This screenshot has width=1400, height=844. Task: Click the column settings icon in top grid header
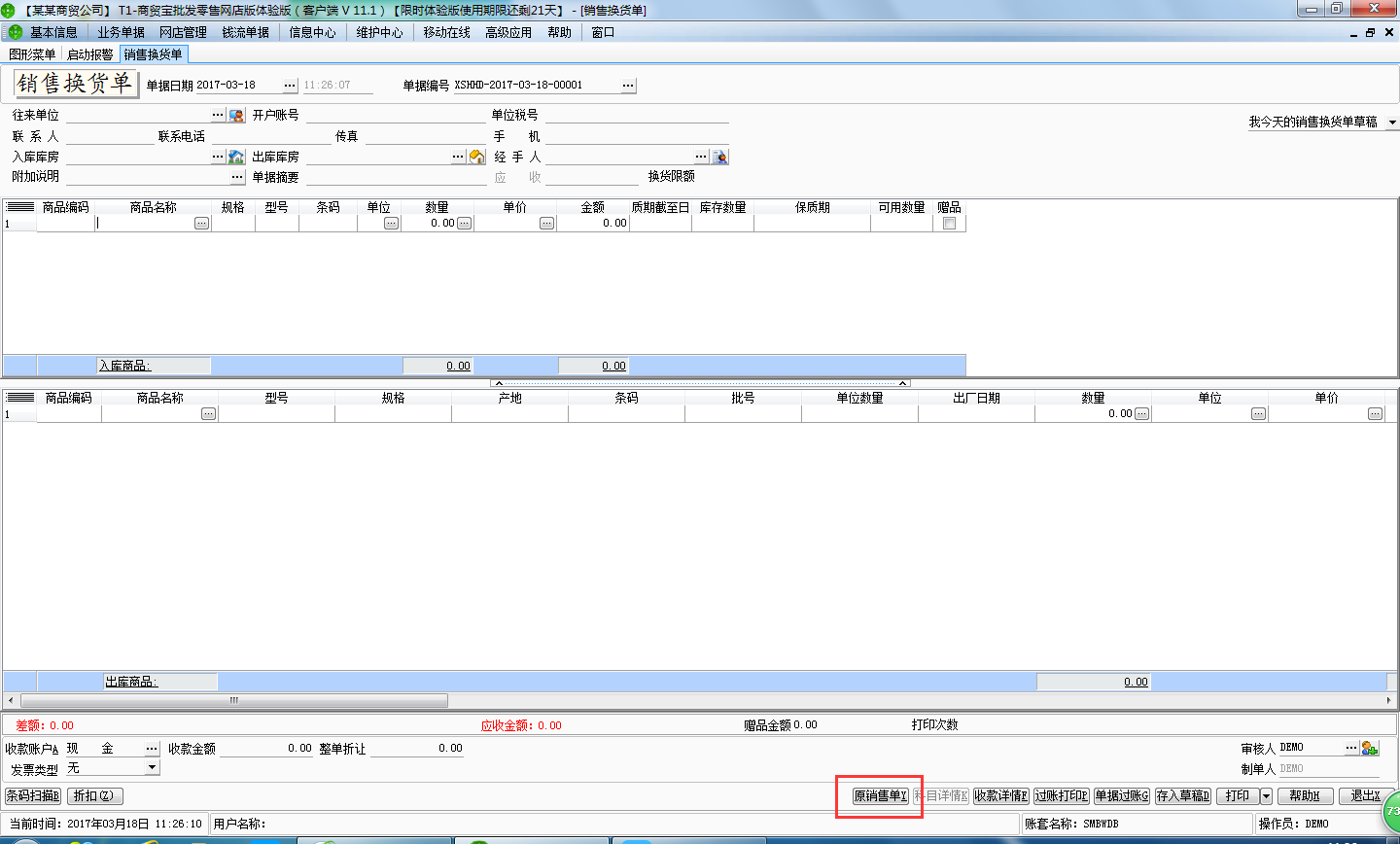[x=19, y=207]
